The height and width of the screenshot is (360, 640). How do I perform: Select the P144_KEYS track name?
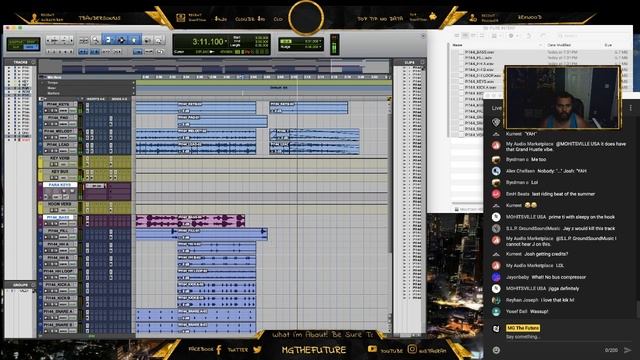pos(58,104)
